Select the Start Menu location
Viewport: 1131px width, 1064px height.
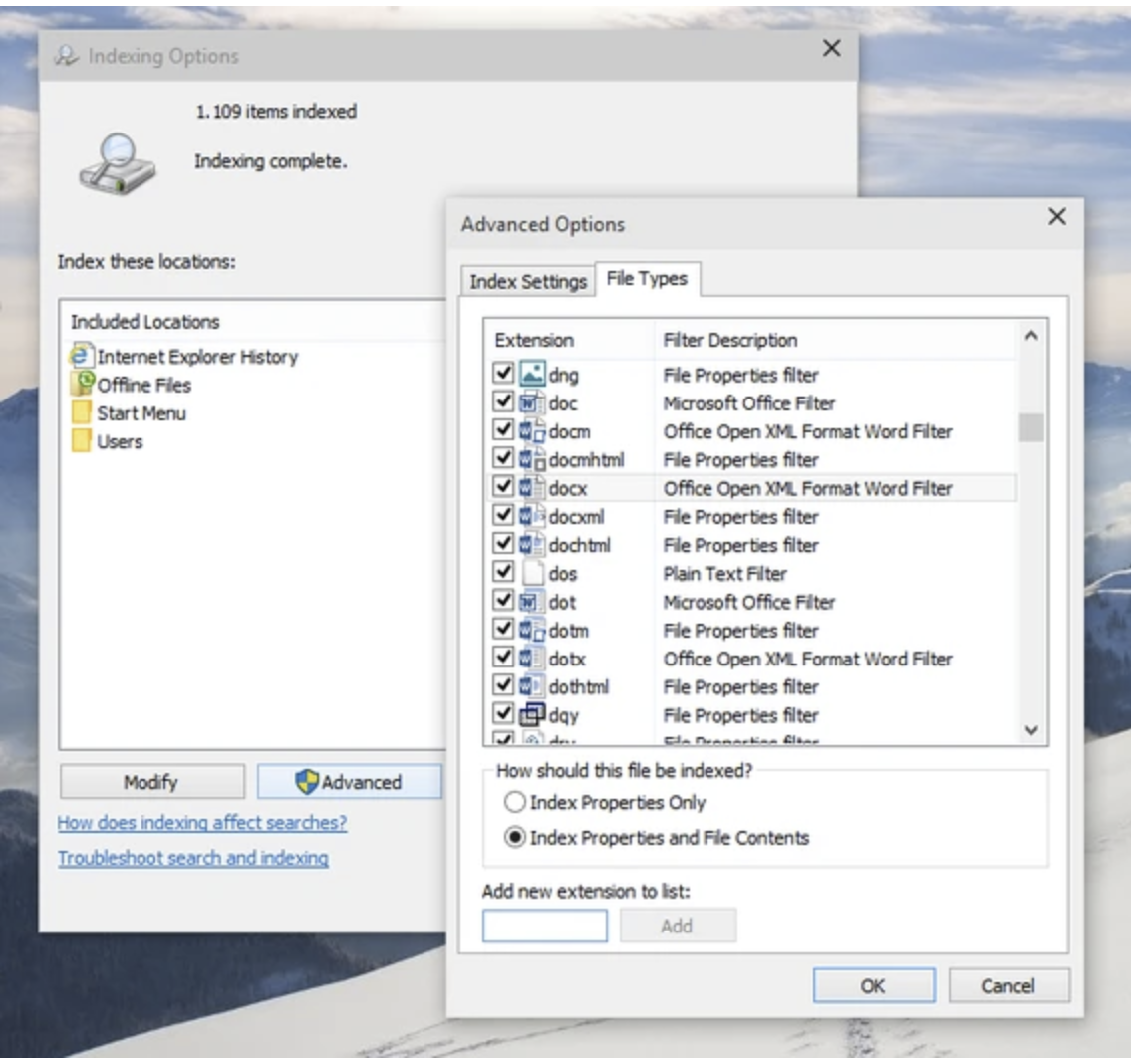coord(141,413)
